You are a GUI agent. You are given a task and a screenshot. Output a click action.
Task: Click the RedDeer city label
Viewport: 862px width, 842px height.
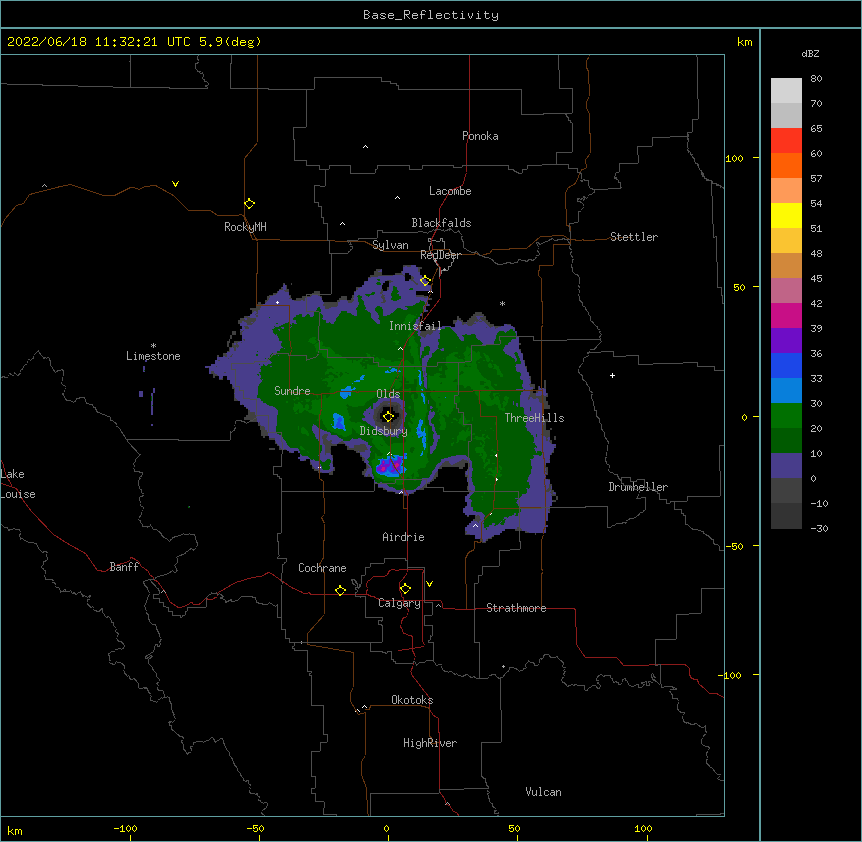(440, 255)
